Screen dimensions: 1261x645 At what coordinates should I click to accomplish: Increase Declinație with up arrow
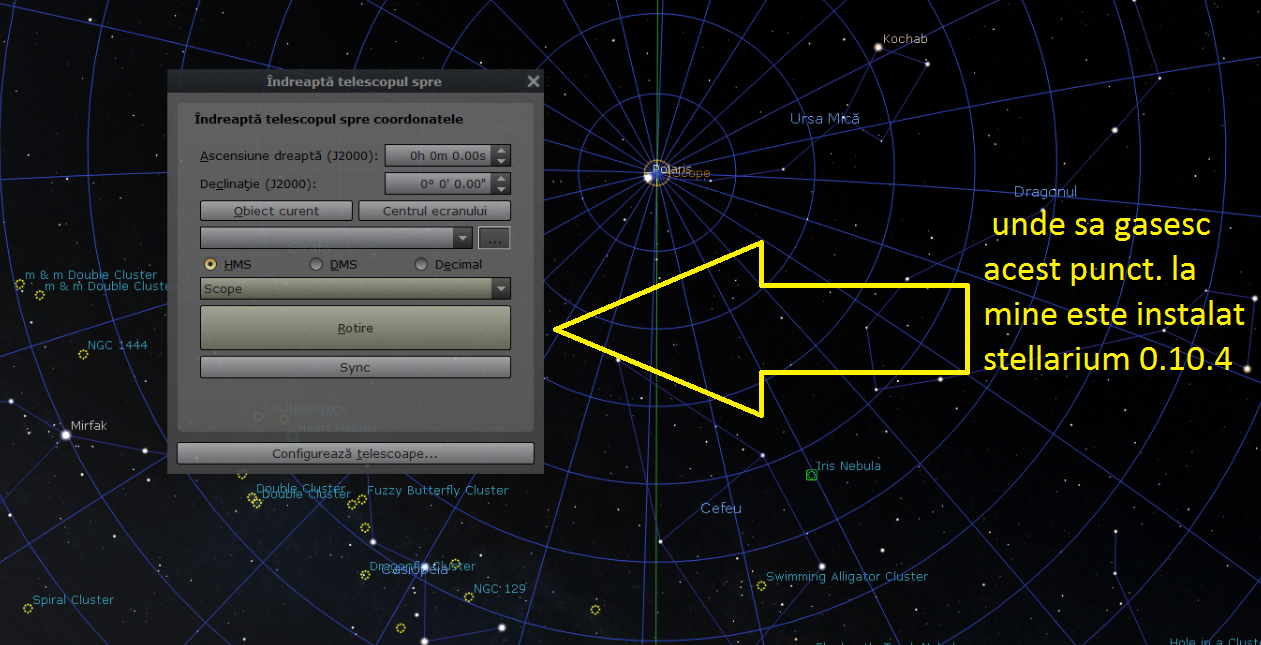[x=502, y=178]
